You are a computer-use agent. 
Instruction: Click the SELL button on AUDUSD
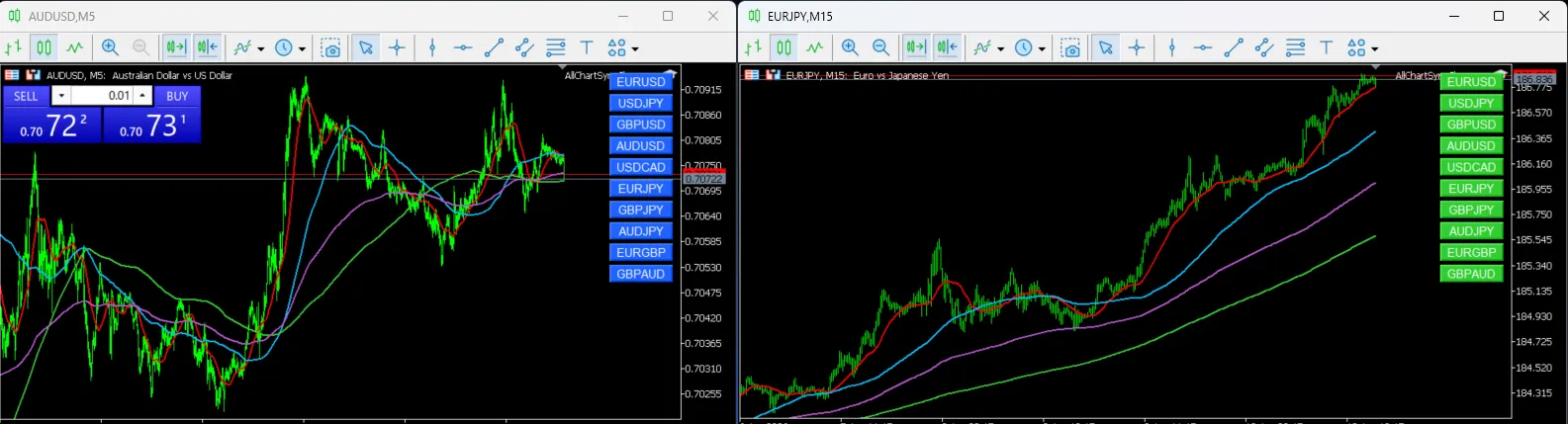point(26,96)
